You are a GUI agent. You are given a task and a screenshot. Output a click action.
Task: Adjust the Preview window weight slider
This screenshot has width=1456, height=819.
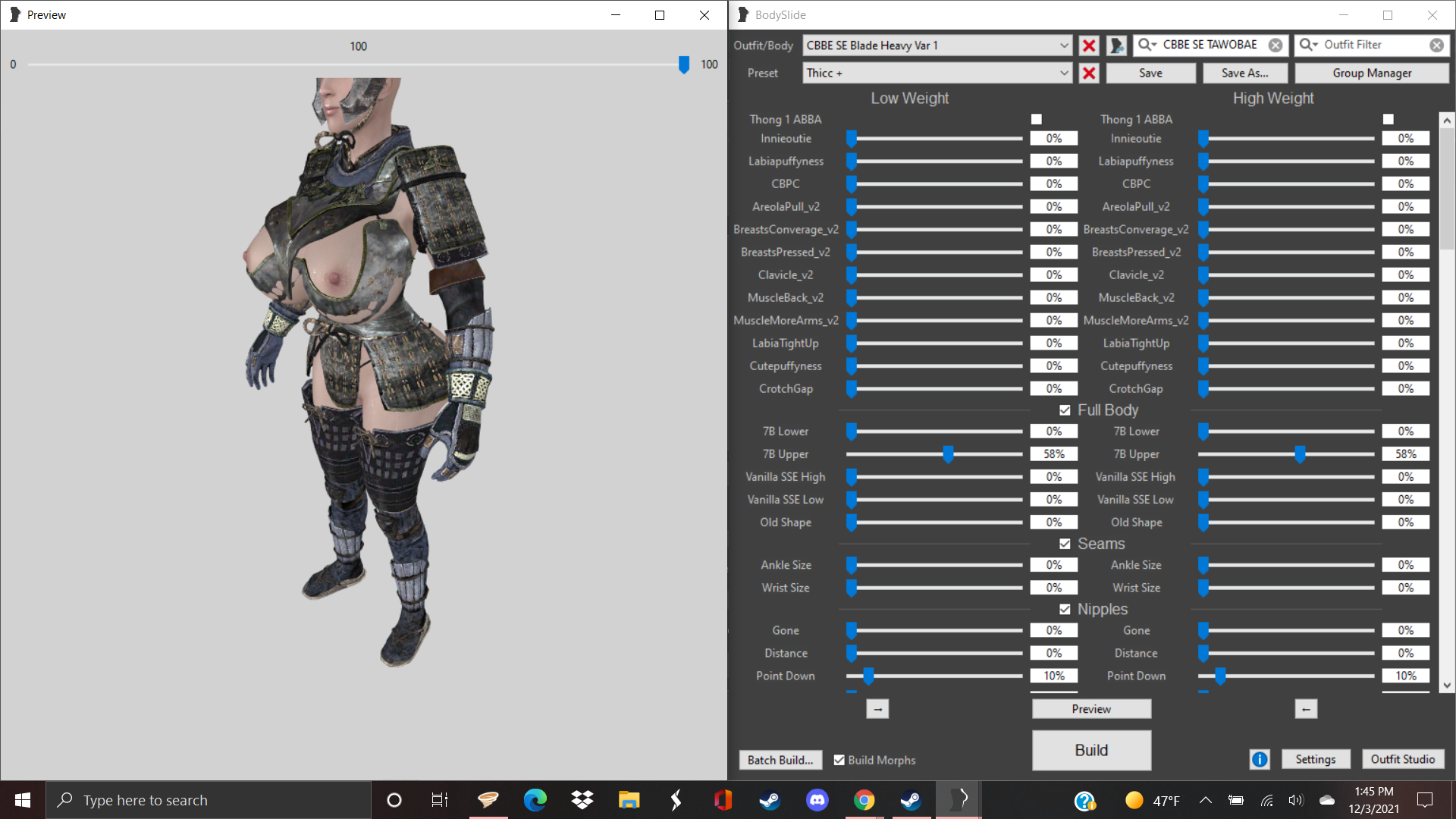coord(684,64)
